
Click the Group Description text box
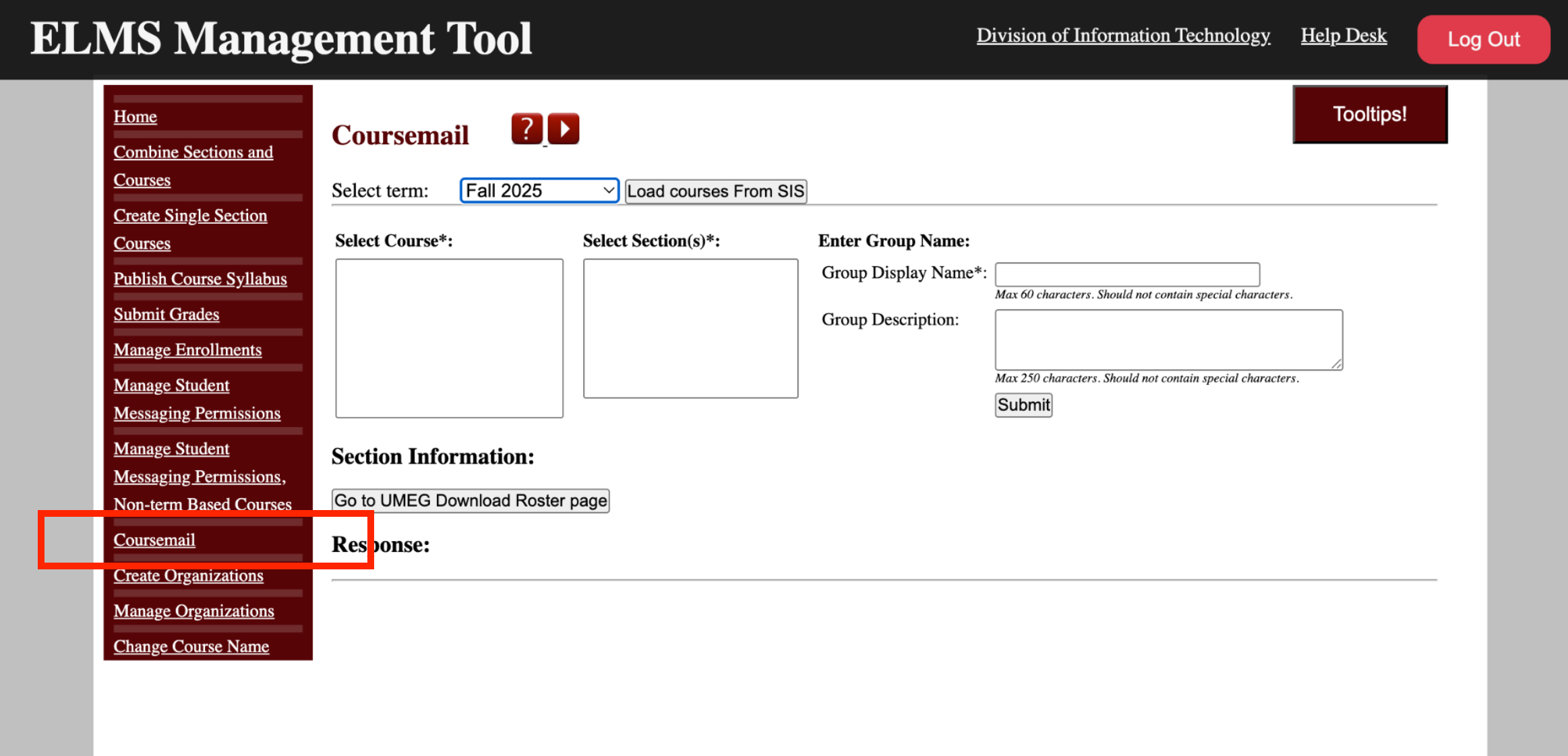click(1168, 340)
